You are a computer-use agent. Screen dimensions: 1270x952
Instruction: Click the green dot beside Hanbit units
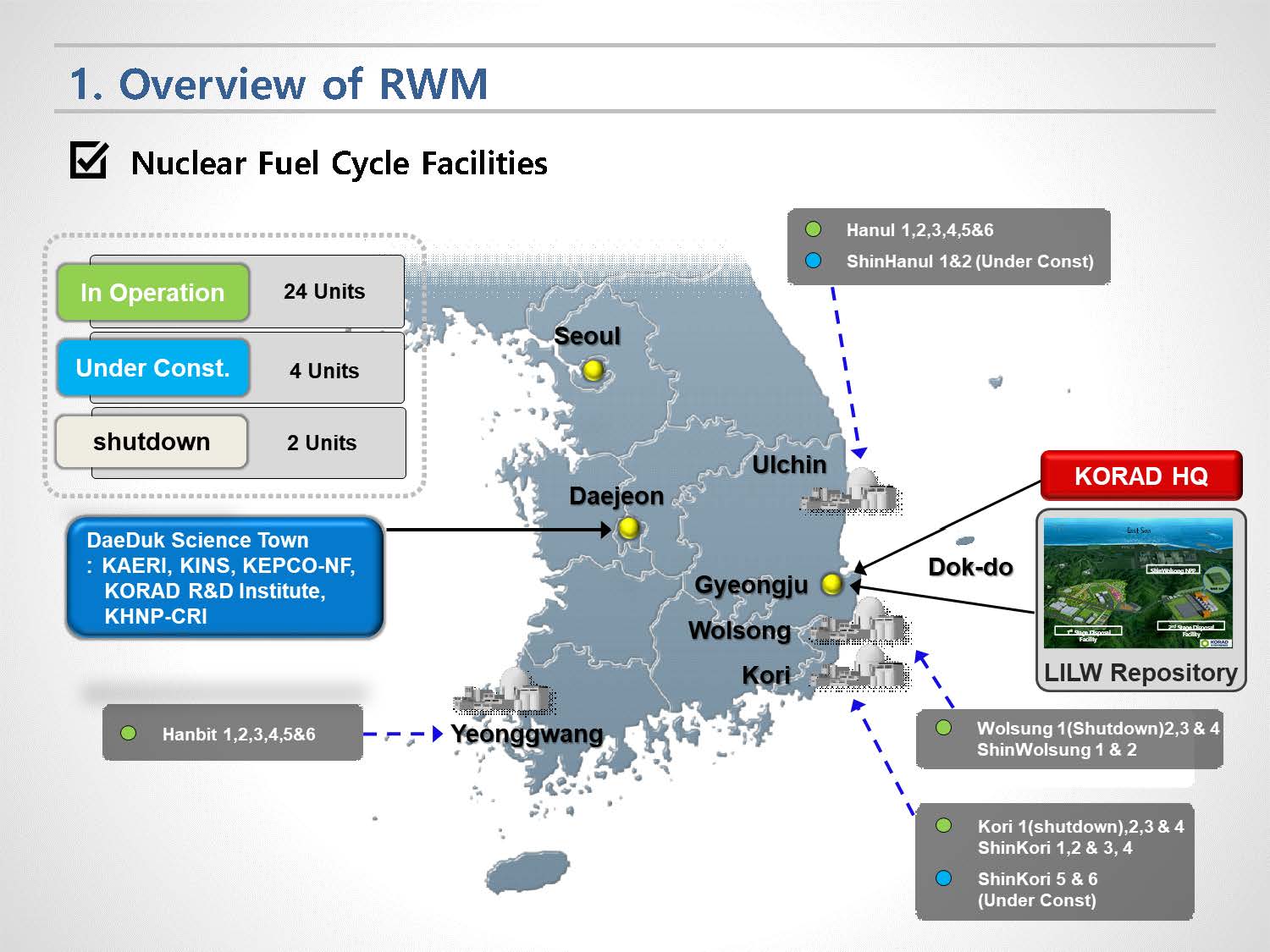[x=129, y=734]
